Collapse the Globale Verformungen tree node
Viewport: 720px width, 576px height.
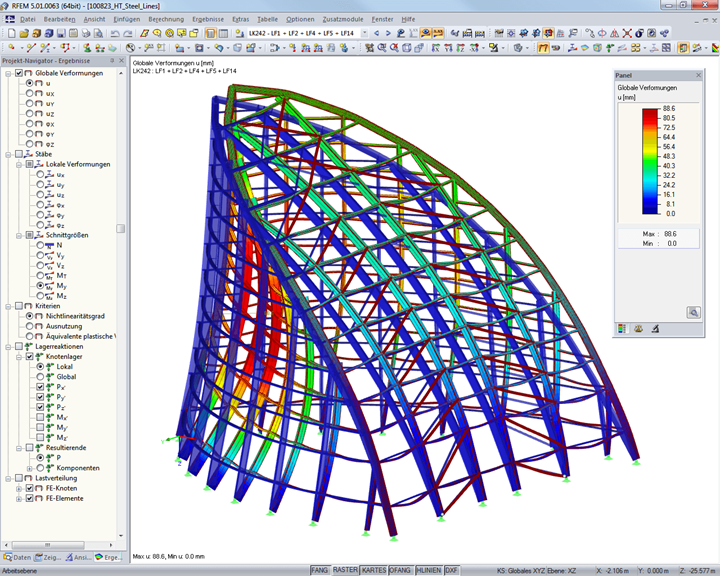[x=8, y=73]
